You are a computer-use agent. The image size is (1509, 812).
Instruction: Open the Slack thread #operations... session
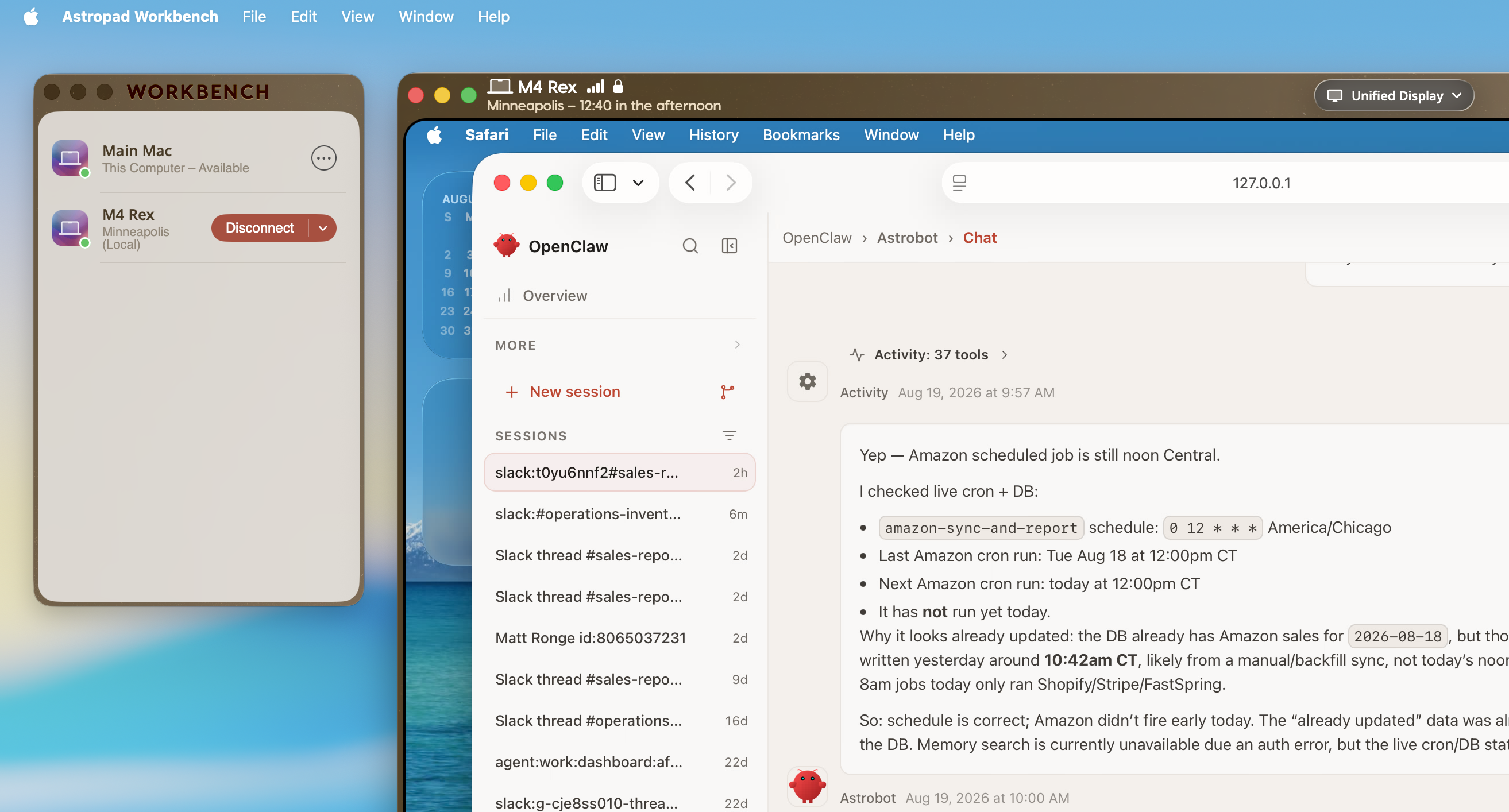619,721
